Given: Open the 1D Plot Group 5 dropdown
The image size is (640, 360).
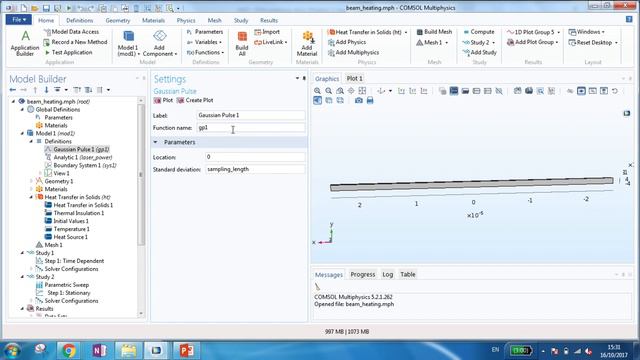Looking at the screenshot, I should (x=533, y=32).
